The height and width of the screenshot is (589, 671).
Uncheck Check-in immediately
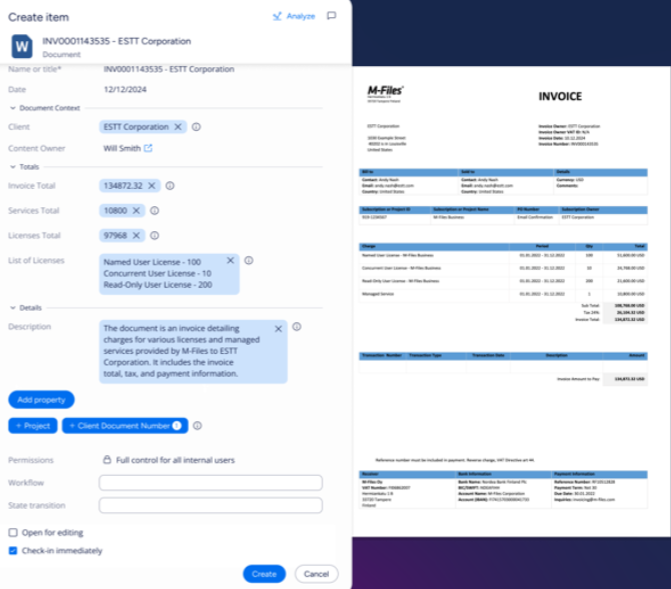tap(13, 550)
